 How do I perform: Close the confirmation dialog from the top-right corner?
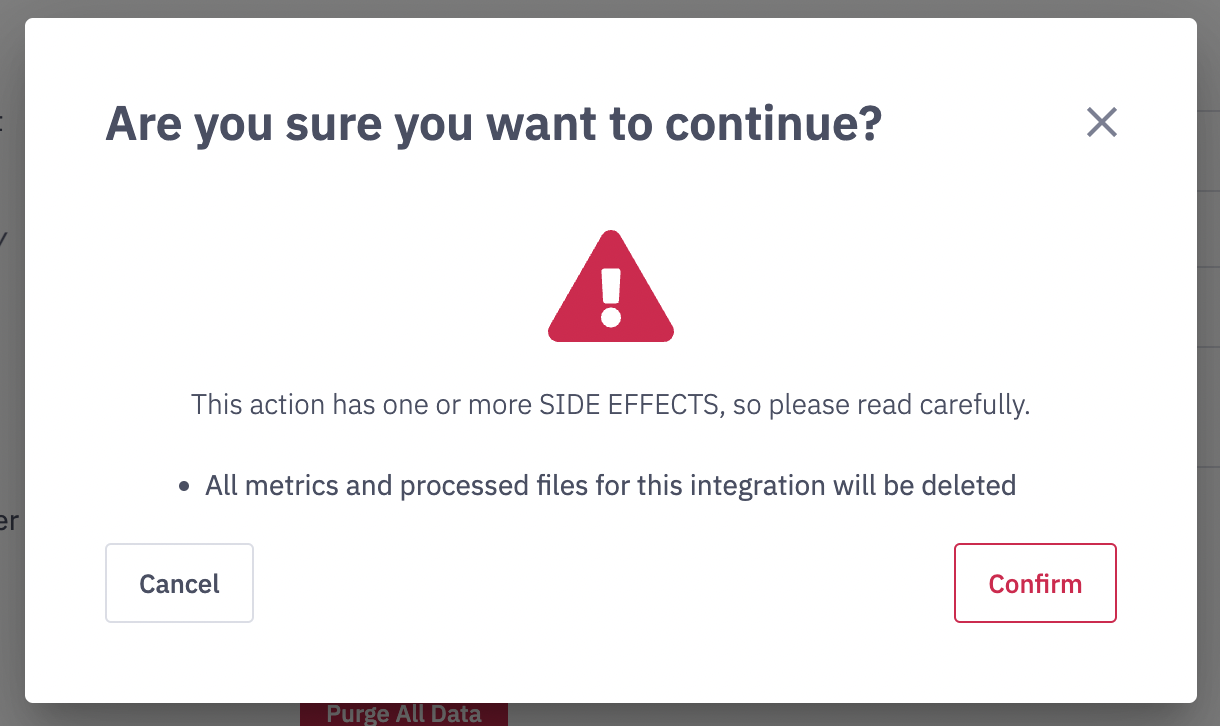point(1101,121)
